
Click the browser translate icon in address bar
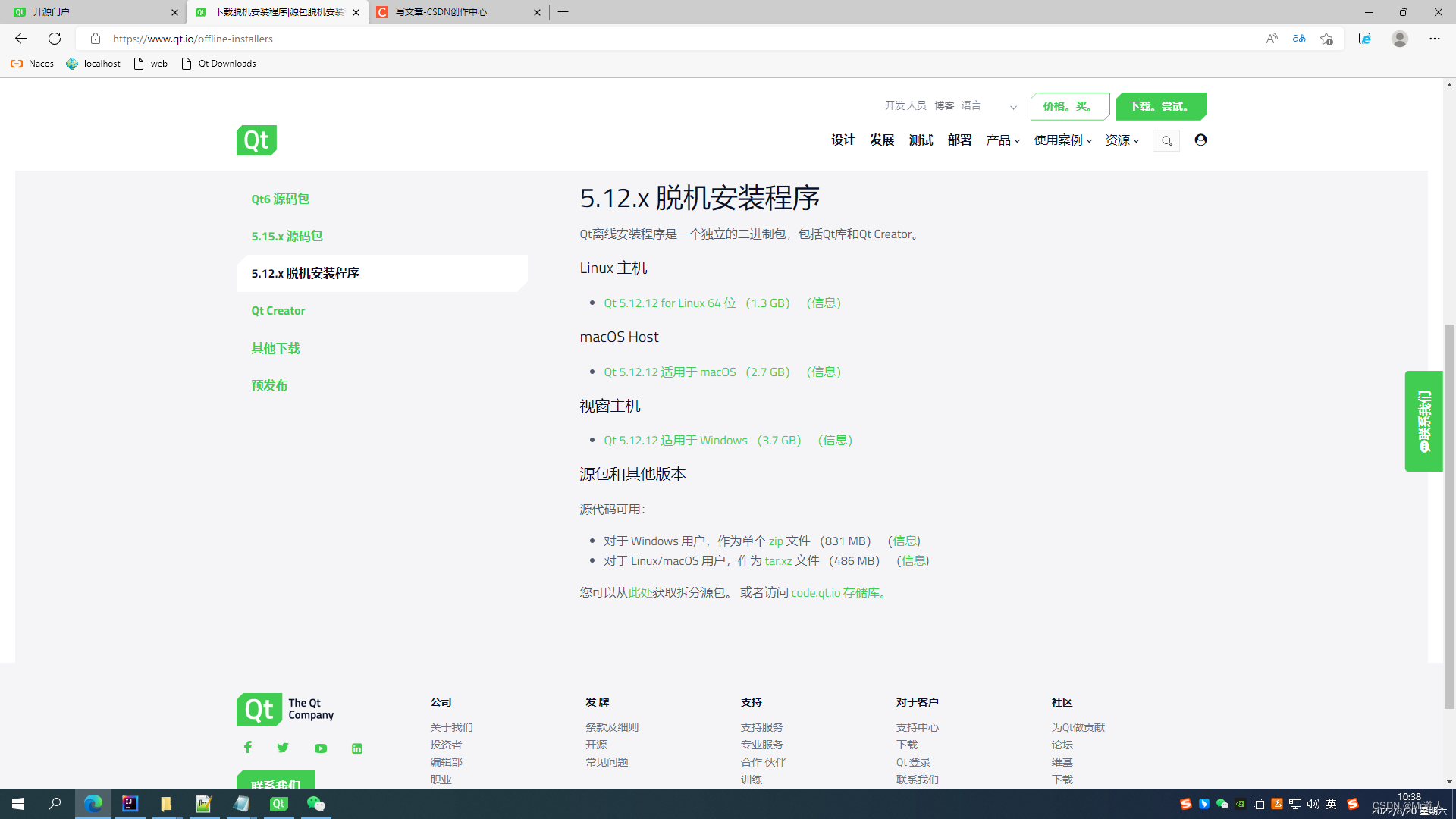(1299, 39)
